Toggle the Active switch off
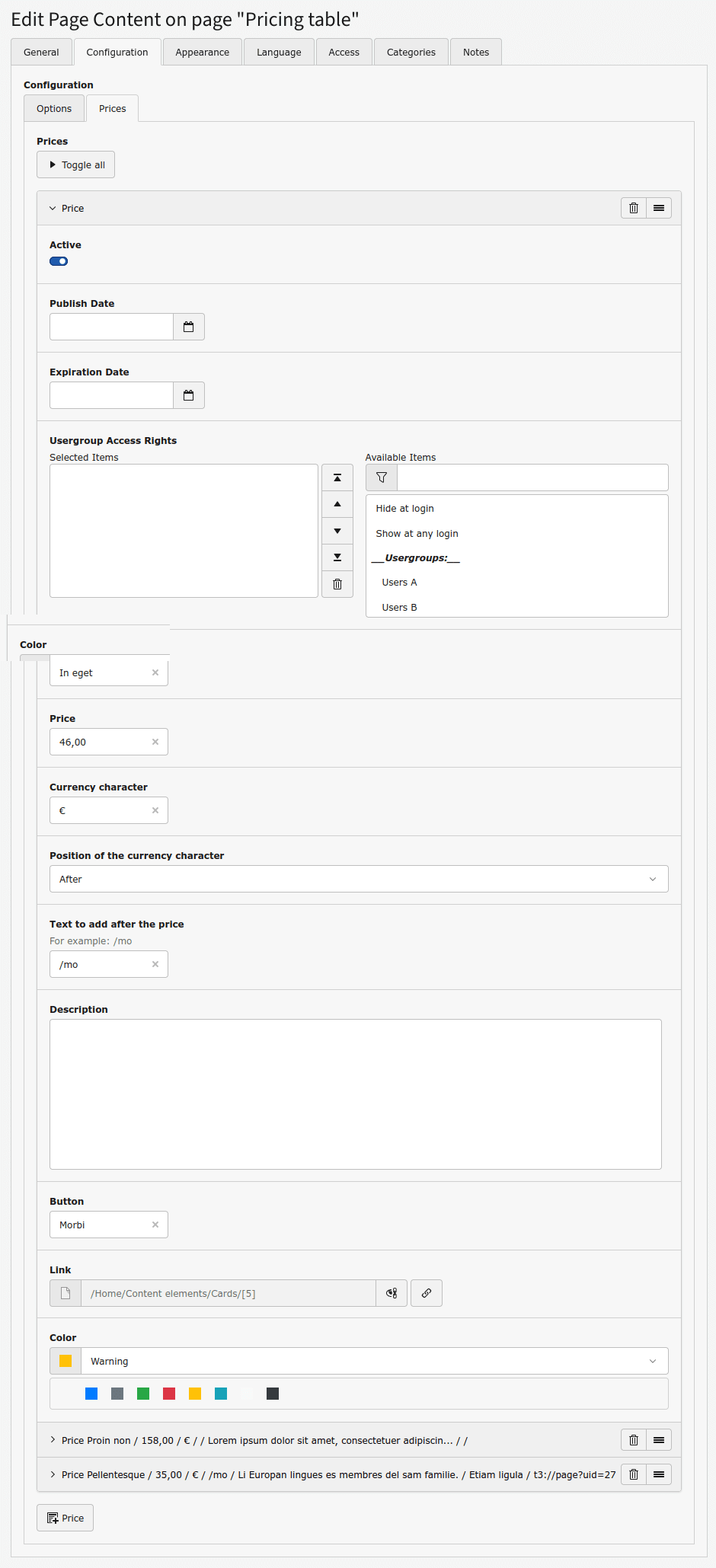This screenshot has width=716, height=1568. click(x=59, y=261)
